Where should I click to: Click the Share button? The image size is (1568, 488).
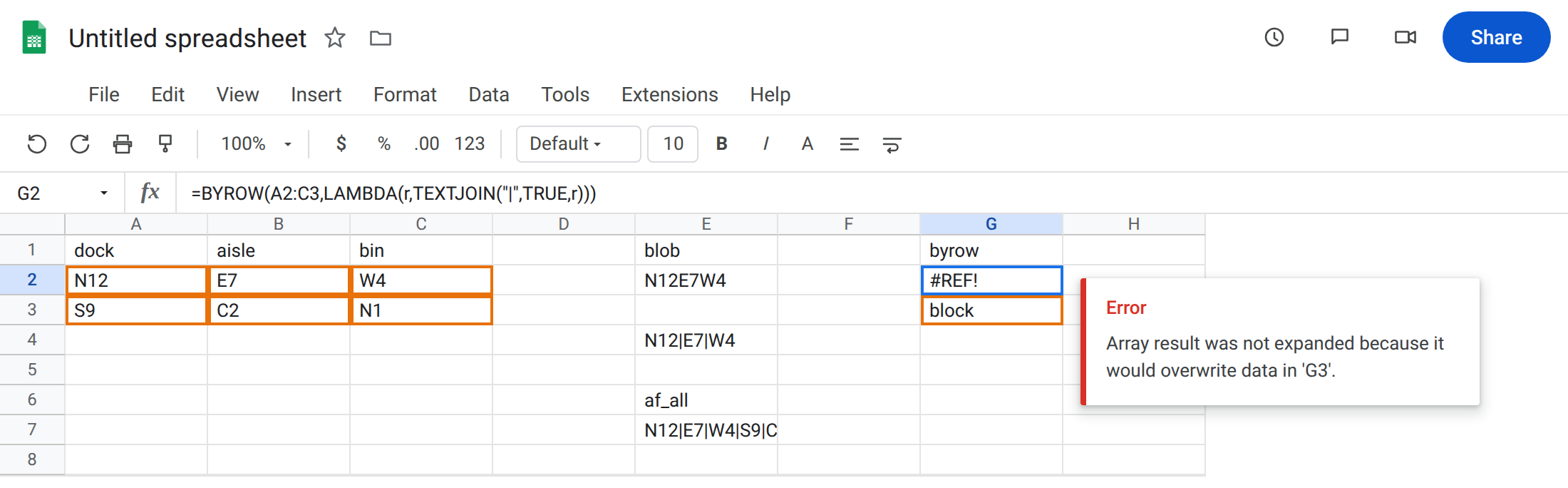1496,37
